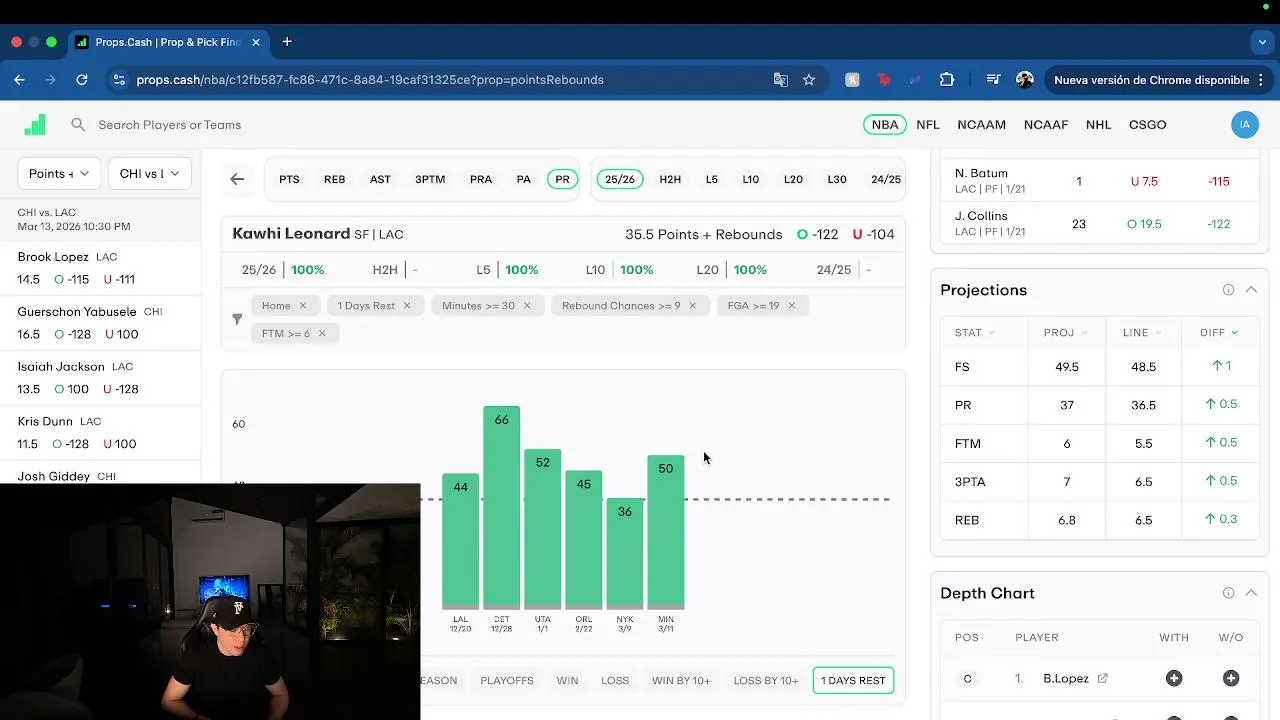Open a new browser tab
1280x720 pixels.
coord(287,42)
